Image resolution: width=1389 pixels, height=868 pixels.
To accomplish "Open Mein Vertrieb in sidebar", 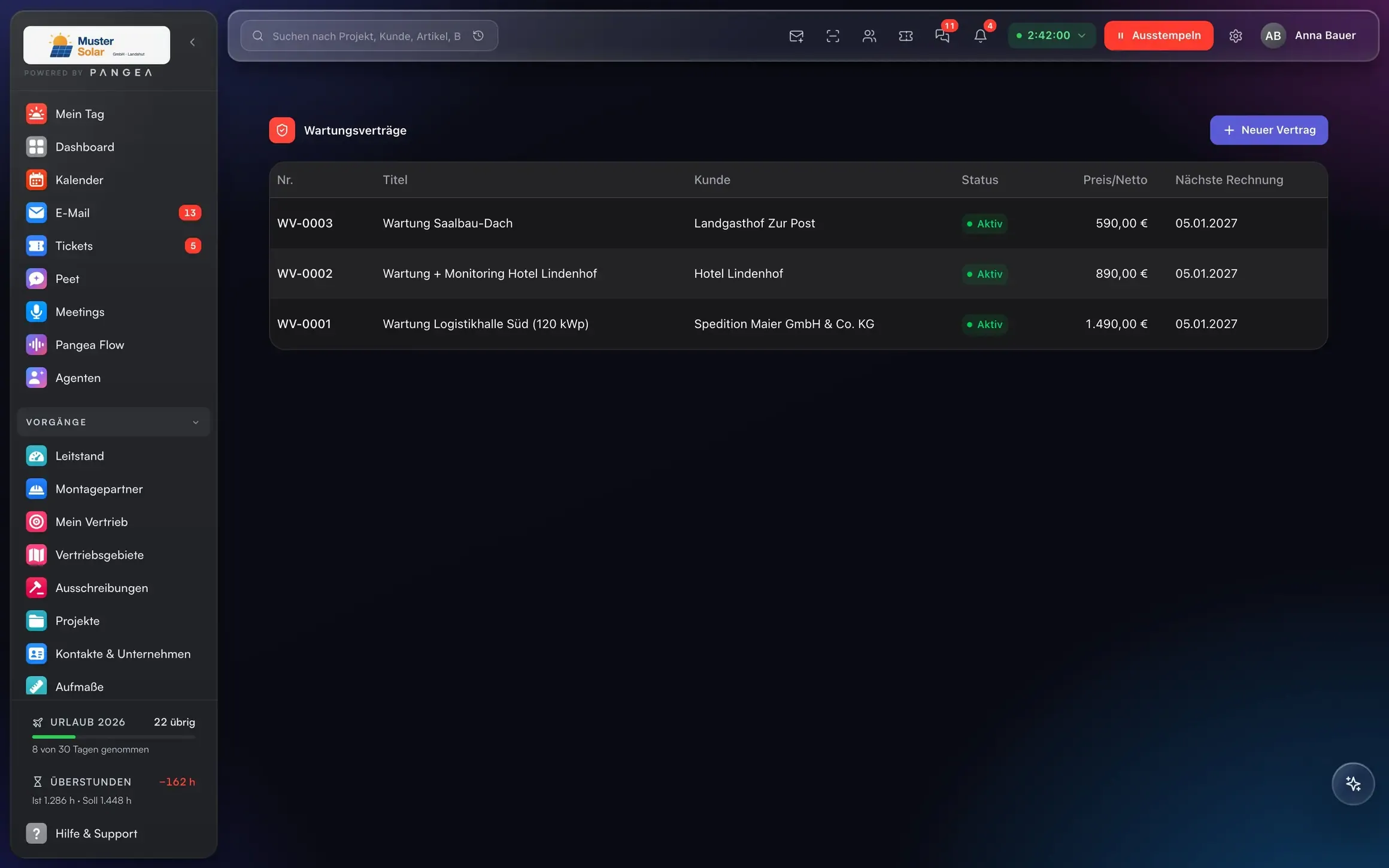I will pyautogui.click(x=114, y=521).
